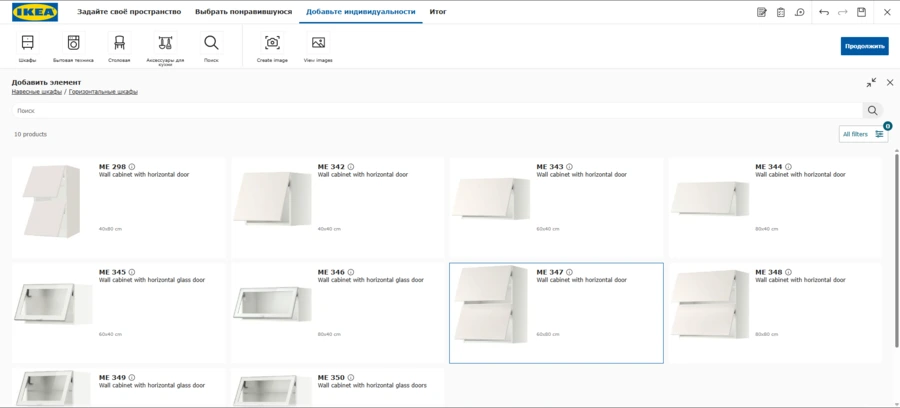Click the magnifier button in search field
Screen dimensions: 900x408
pyautogui.click(x=872, y=111)
